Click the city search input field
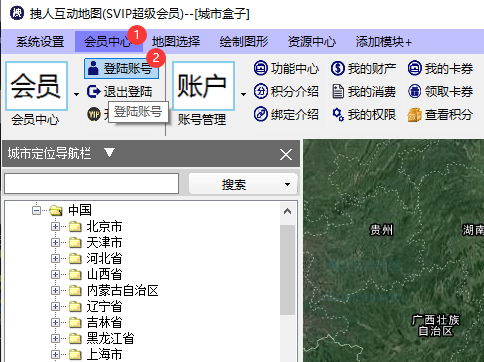Viewport: 484px width, 362px height. point(92,183)
